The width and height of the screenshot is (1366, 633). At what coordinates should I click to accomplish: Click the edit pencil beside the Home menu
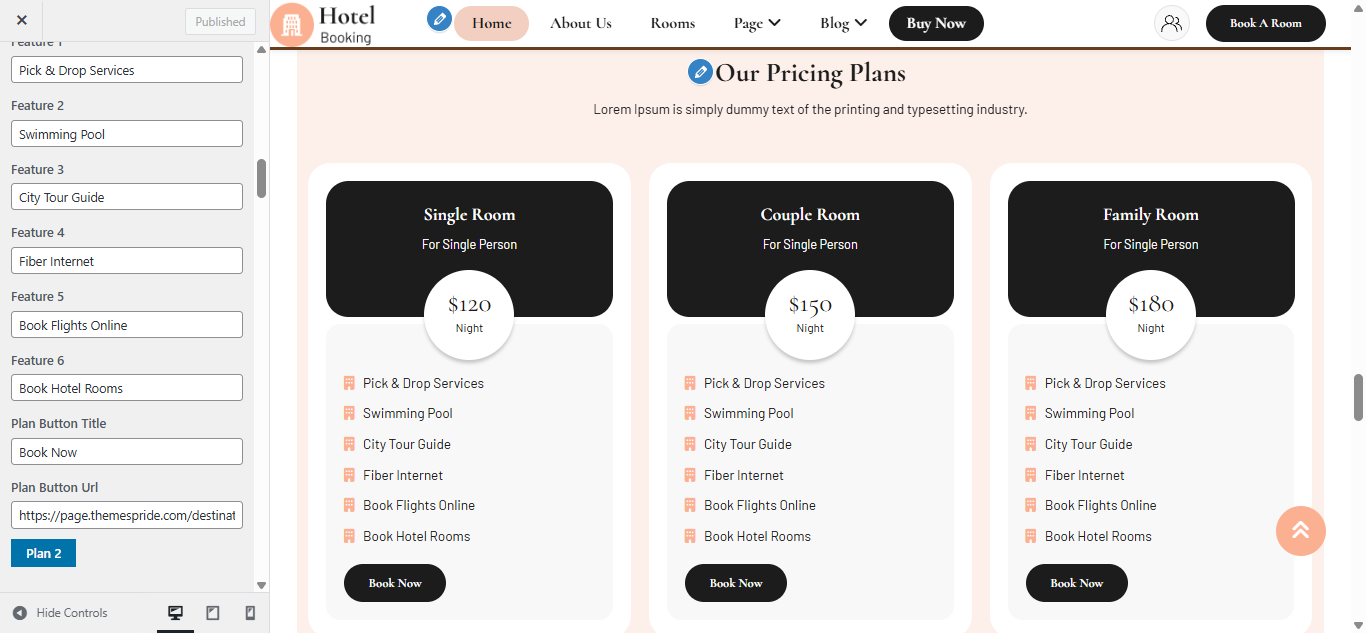tap(439, 19)
